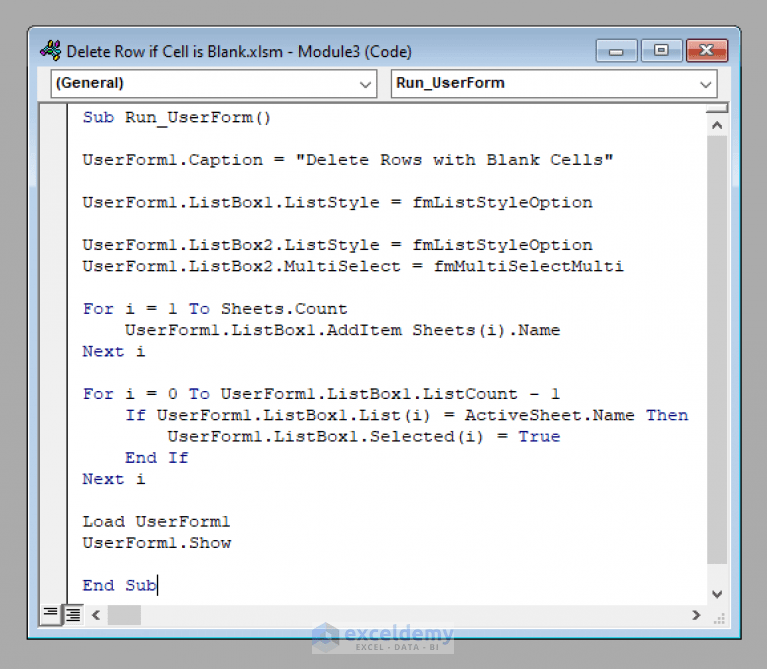
Task: Click the second 'Next i' line
Action: (x=114, y=479)
